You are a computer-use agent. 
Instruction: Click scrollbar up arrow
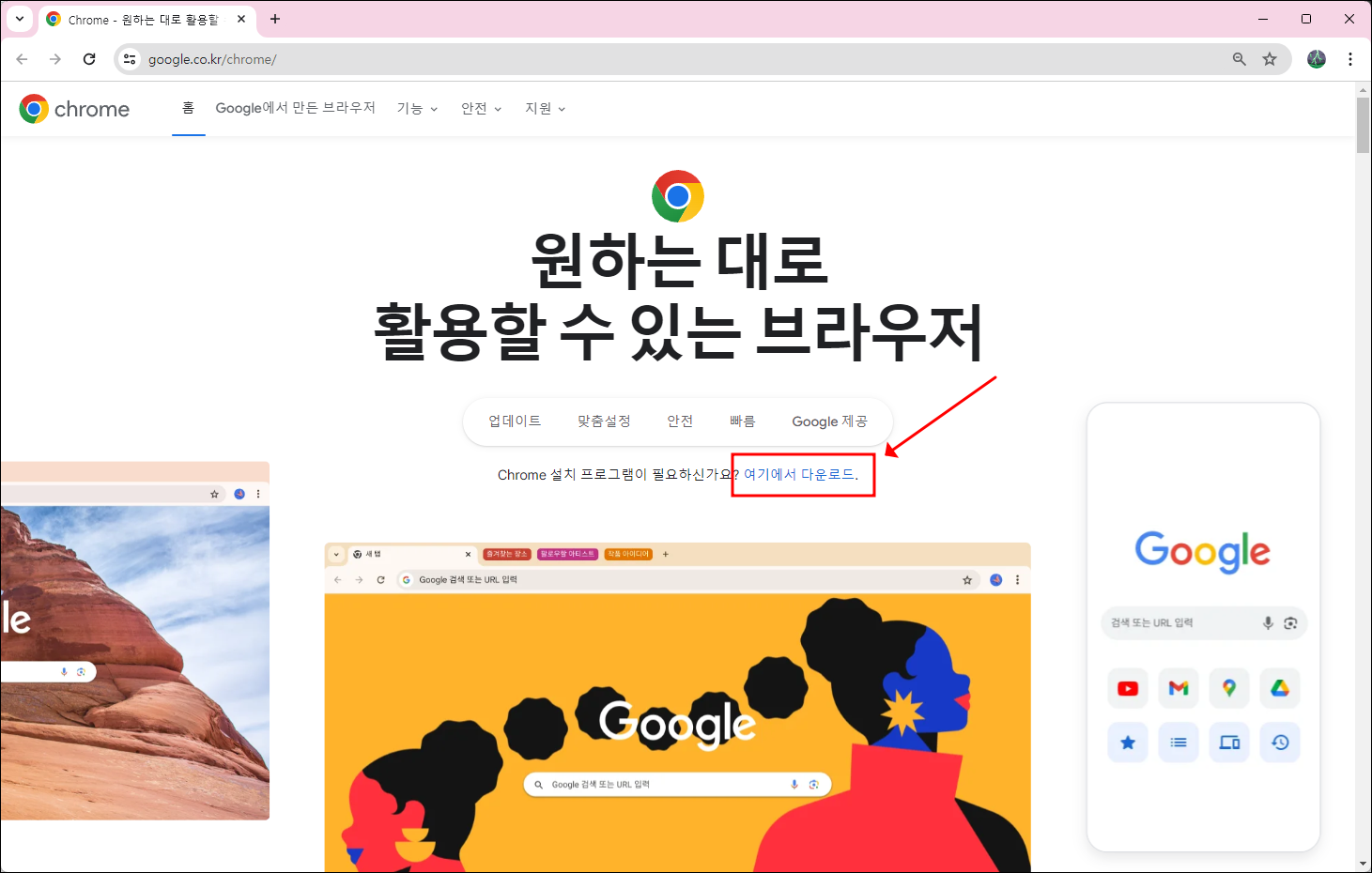tap(1364, 90)
